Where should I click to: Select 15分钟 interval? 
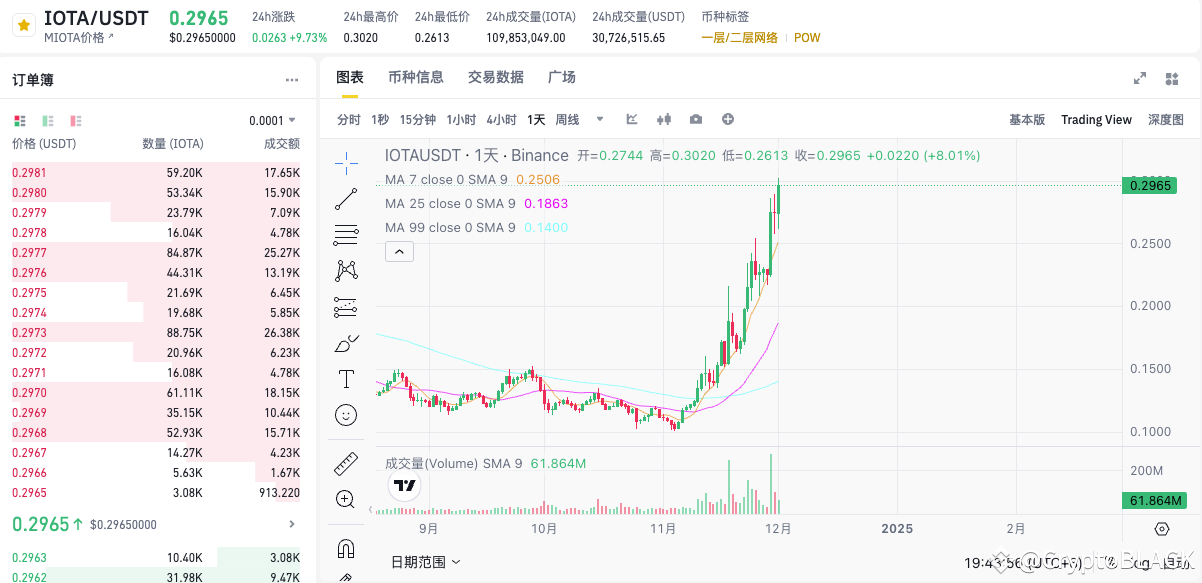[418, 120]
